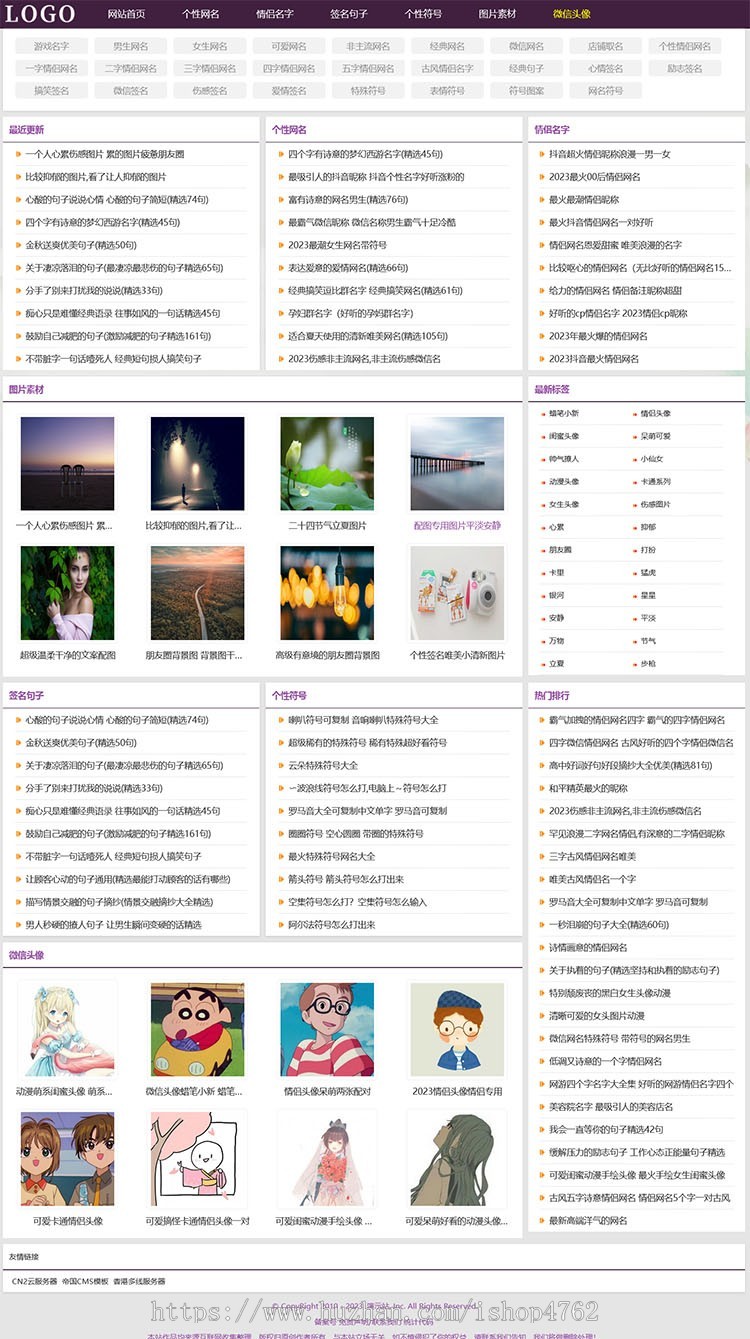Select the 卡通系列 tag
750x1339 pixels.
655,481
